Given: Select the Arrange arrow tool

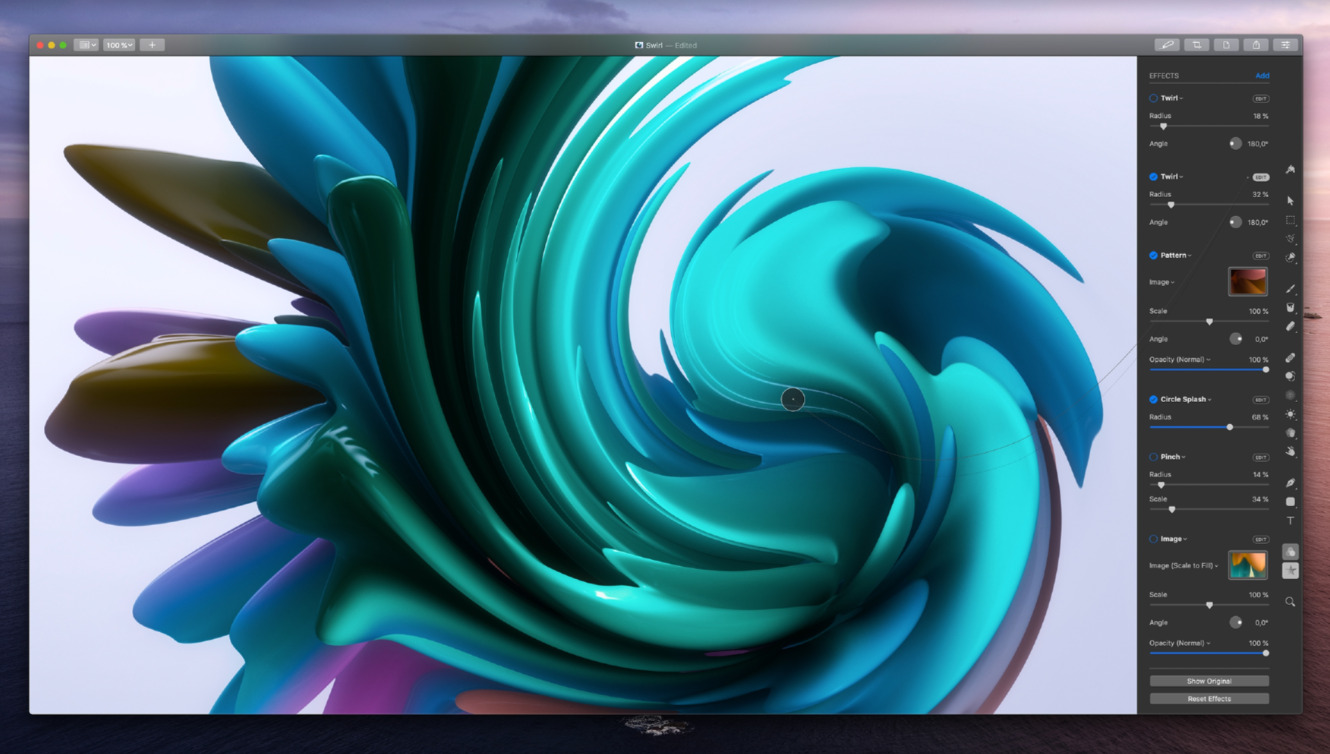Looking at the screenshot, I should tap(1290, 201).
